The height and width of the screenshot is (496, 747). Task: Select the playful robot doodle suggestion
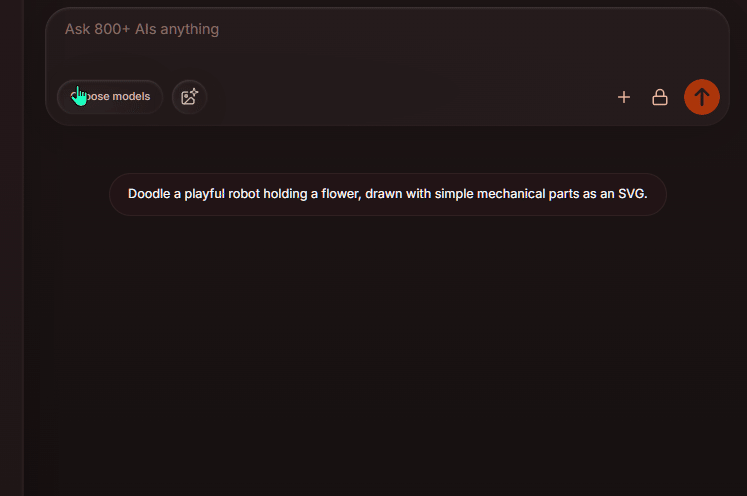(x=388, y=194)
